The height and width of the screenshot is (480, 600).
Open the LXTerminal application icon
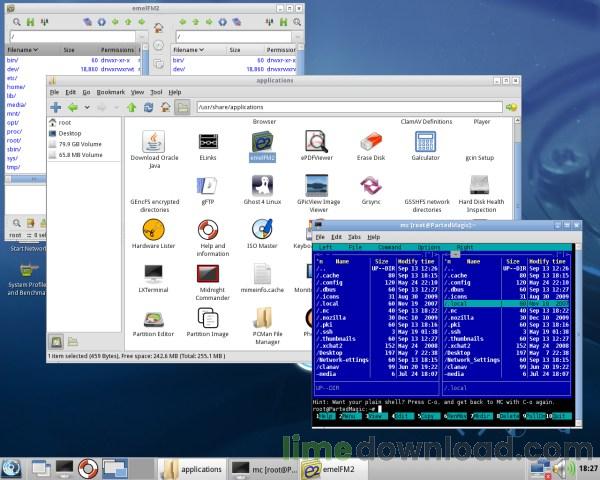153,274
